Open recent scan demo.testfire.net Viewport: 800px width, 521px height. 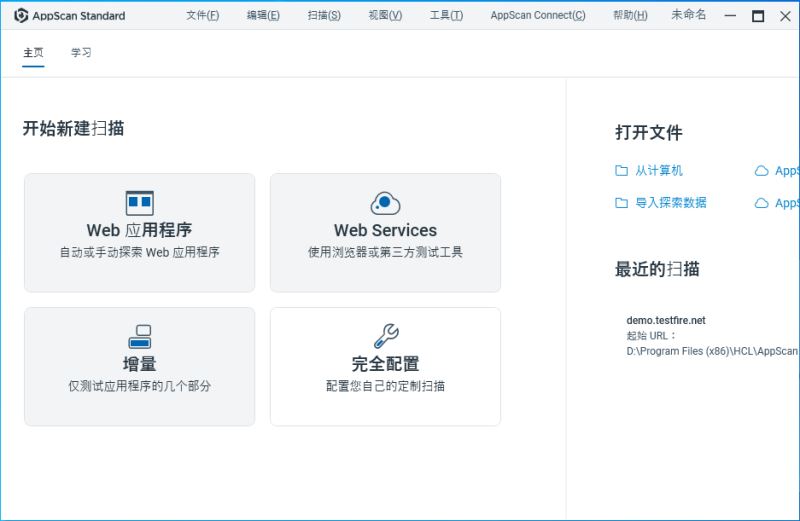point(666,320)
